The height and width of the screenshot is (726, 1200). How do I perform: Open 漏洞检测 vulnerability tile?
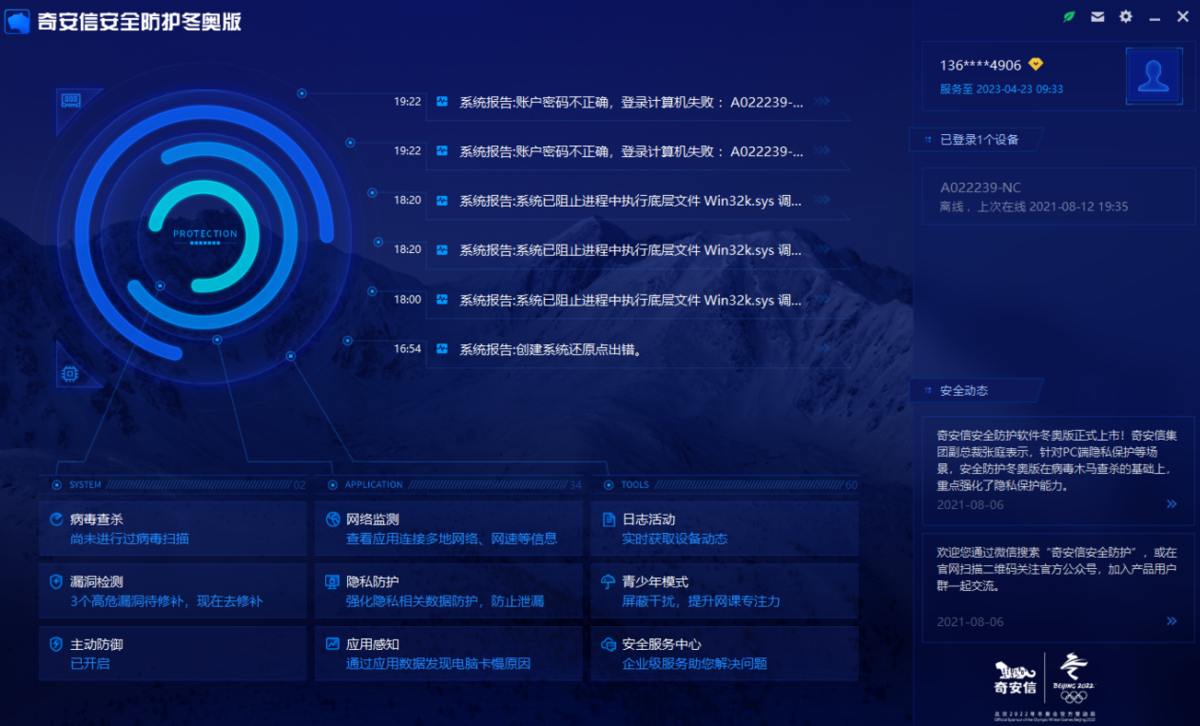[x=173, y=591]
